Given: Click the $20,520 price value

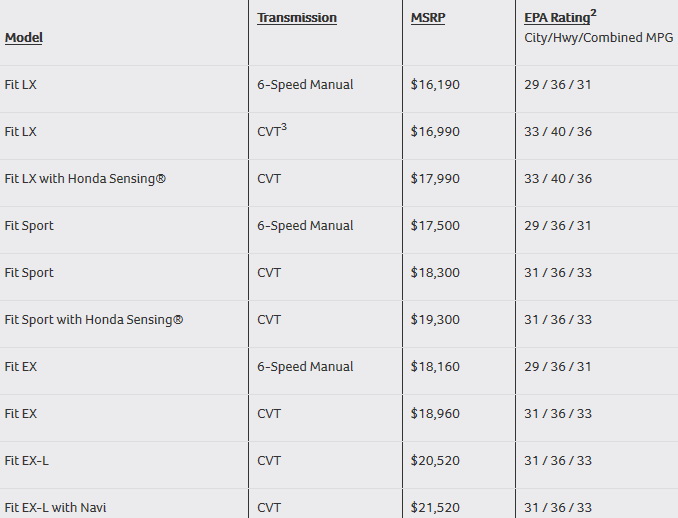Looking at the screenshot, I should click(435, 461).
